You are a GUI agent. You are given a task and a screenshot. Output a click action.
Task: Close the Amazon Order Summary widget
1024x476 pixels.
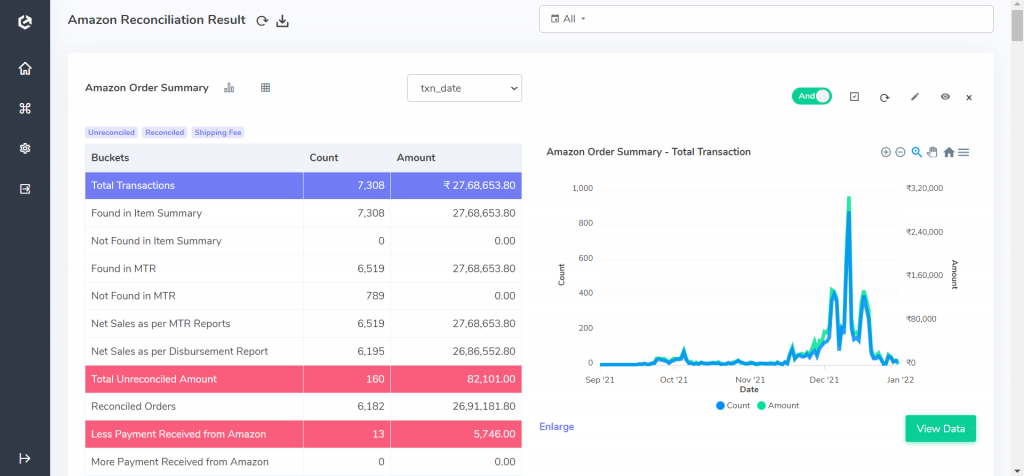[x=969, y=97]
